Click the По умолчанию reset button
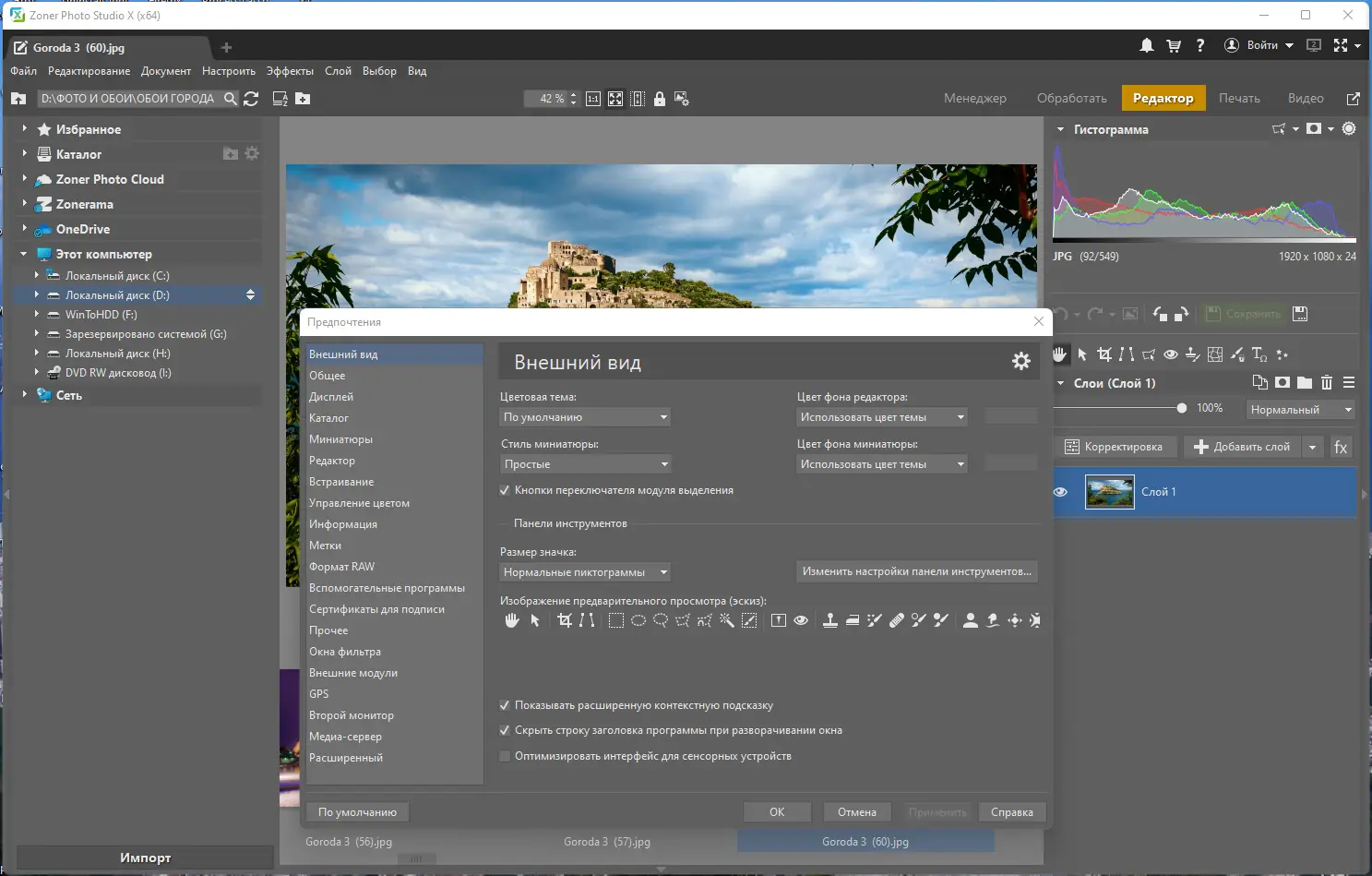This screenshot has width=1372, height=876. click(357, 812)
